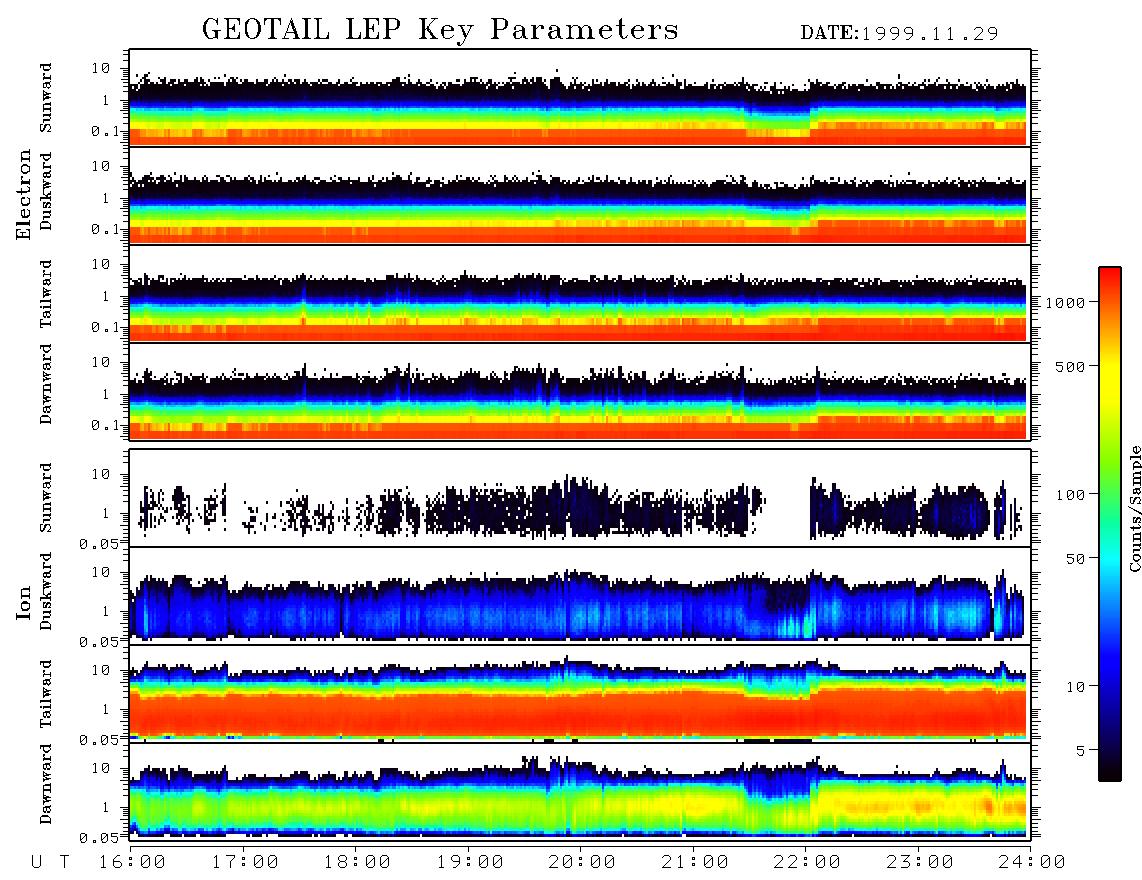Click the "5" color bar tick value

click(1079, 750)
